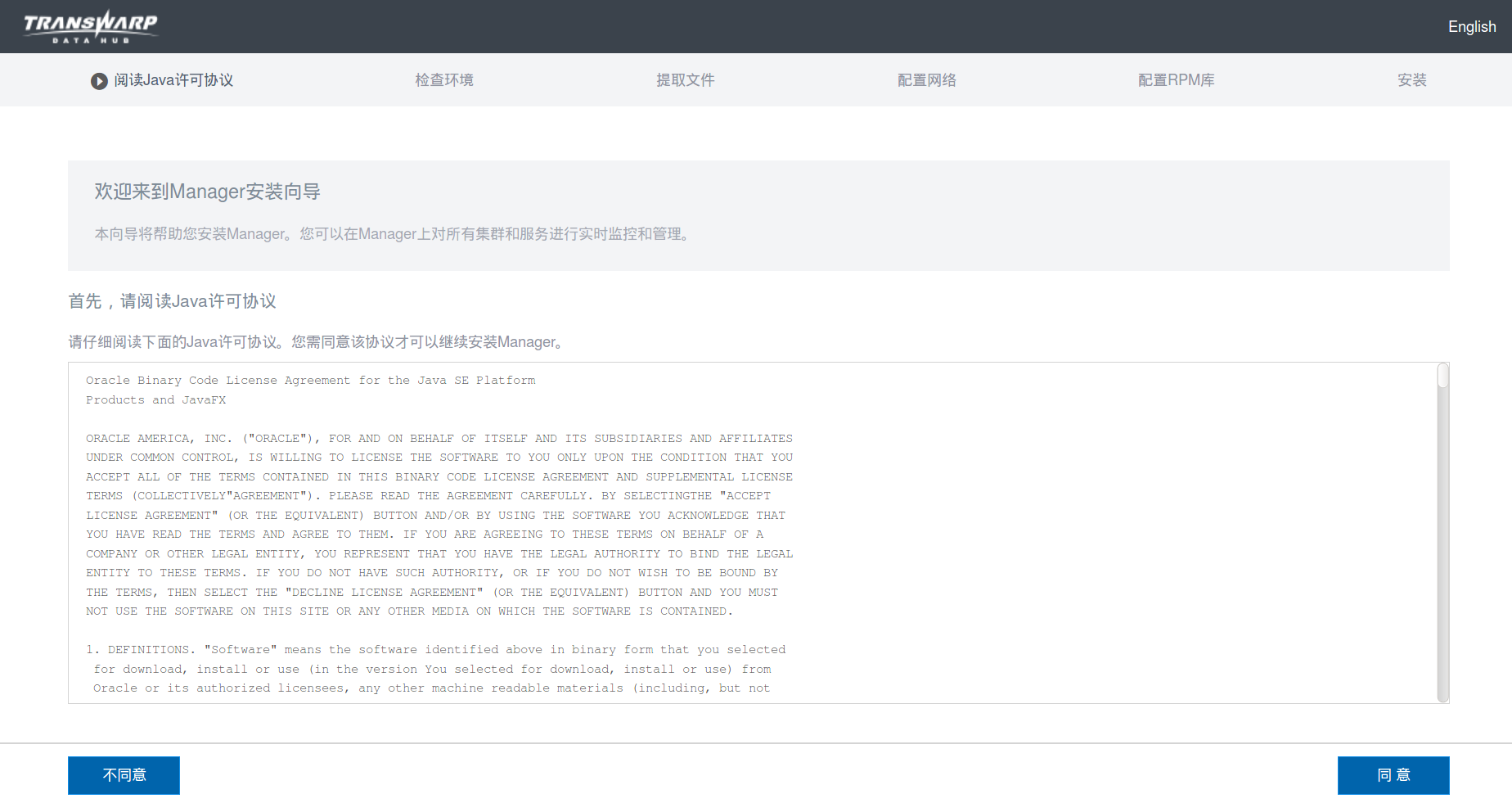Select the 阅读Java许可协议 step
Screen dimensions: 1512x803
tap(173, 80)
